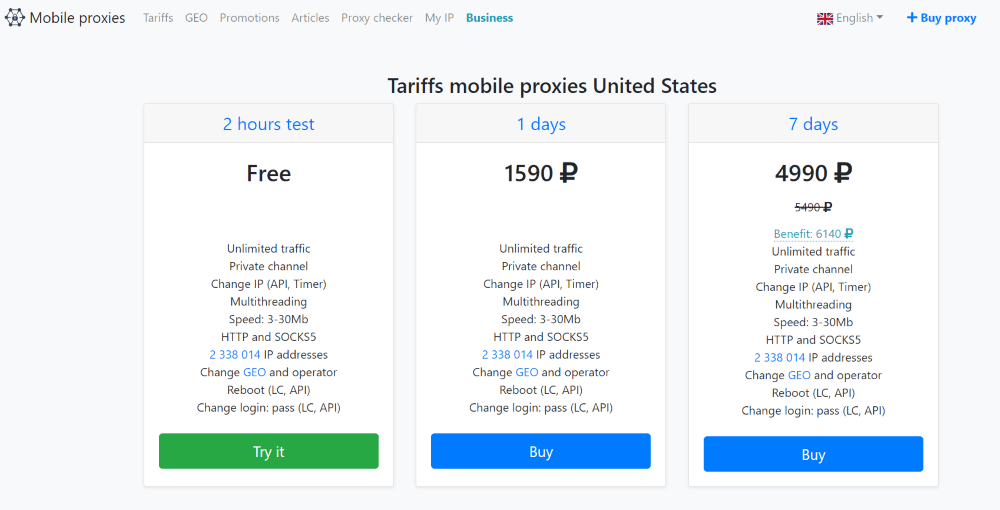Open GEO link in the Free plan

[254, 372]
